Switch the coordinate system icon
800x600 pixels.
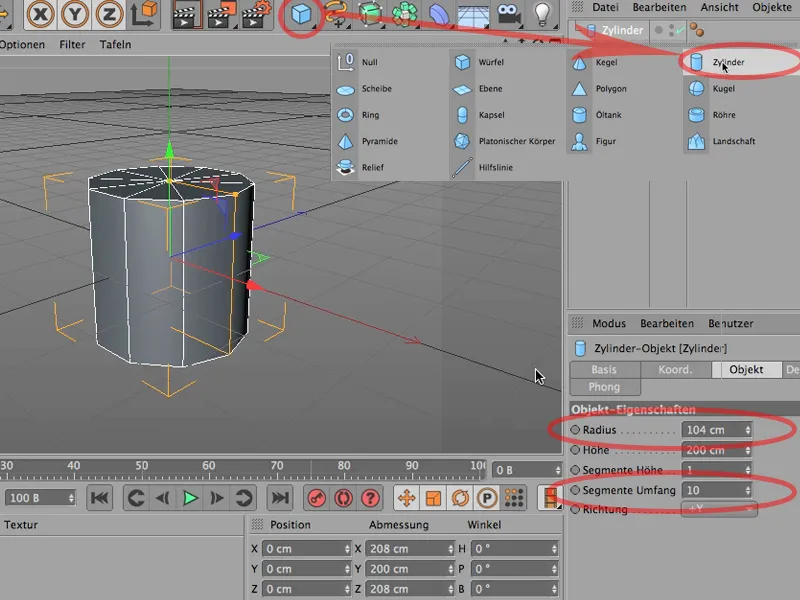point(144,14)
